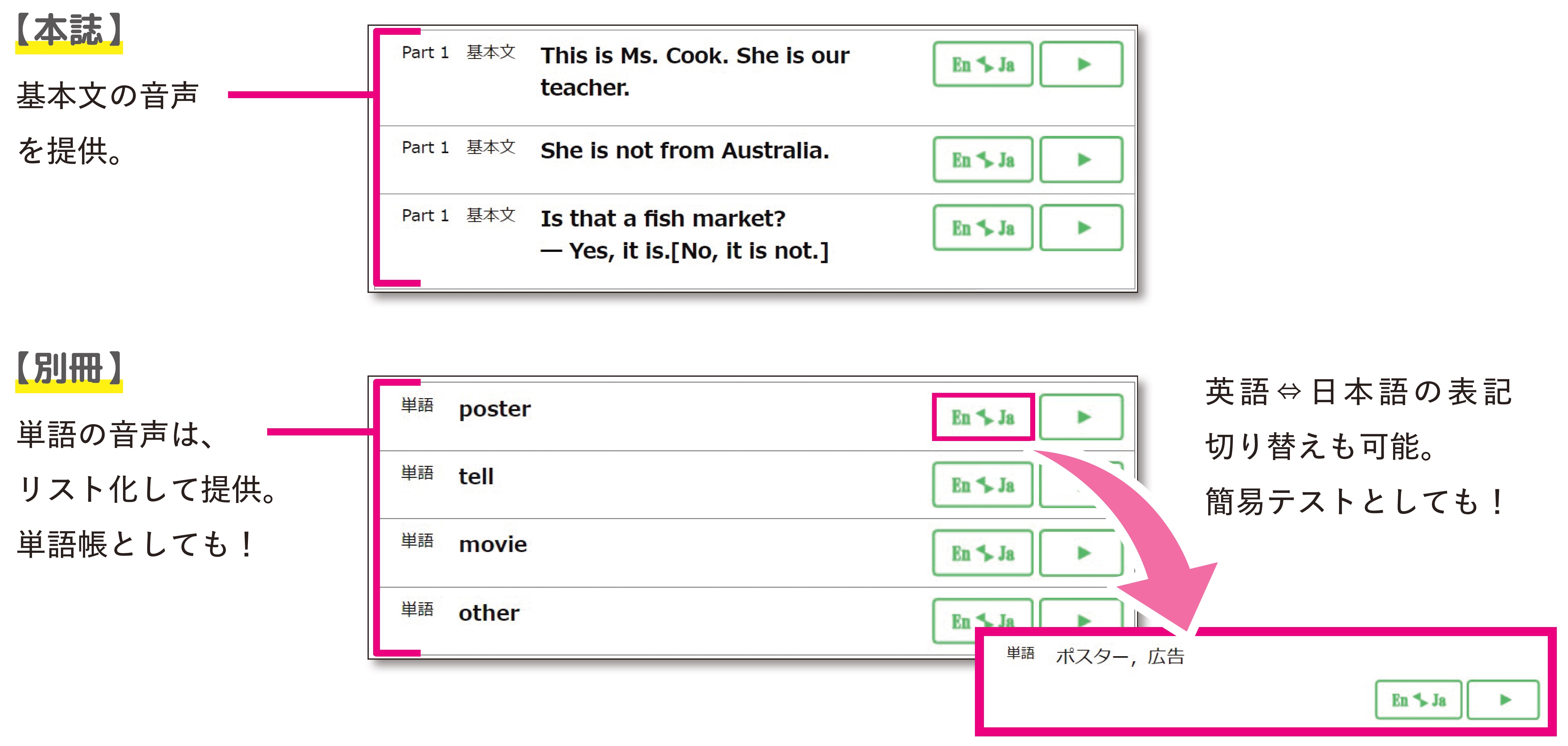The height and width of the screenshot is (746, 1568).
Task: Toggle En/Ja for 'This is Ms. Cook' sentence
Action: pos(982,64)
